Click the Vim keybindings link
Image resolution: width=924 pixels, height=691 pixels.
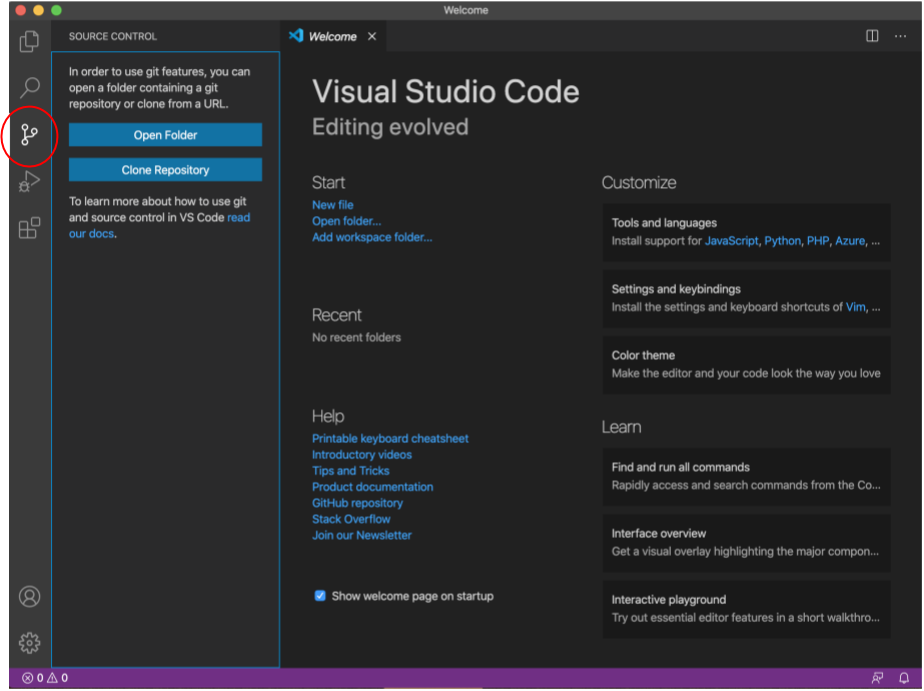(x=856, y=308)
